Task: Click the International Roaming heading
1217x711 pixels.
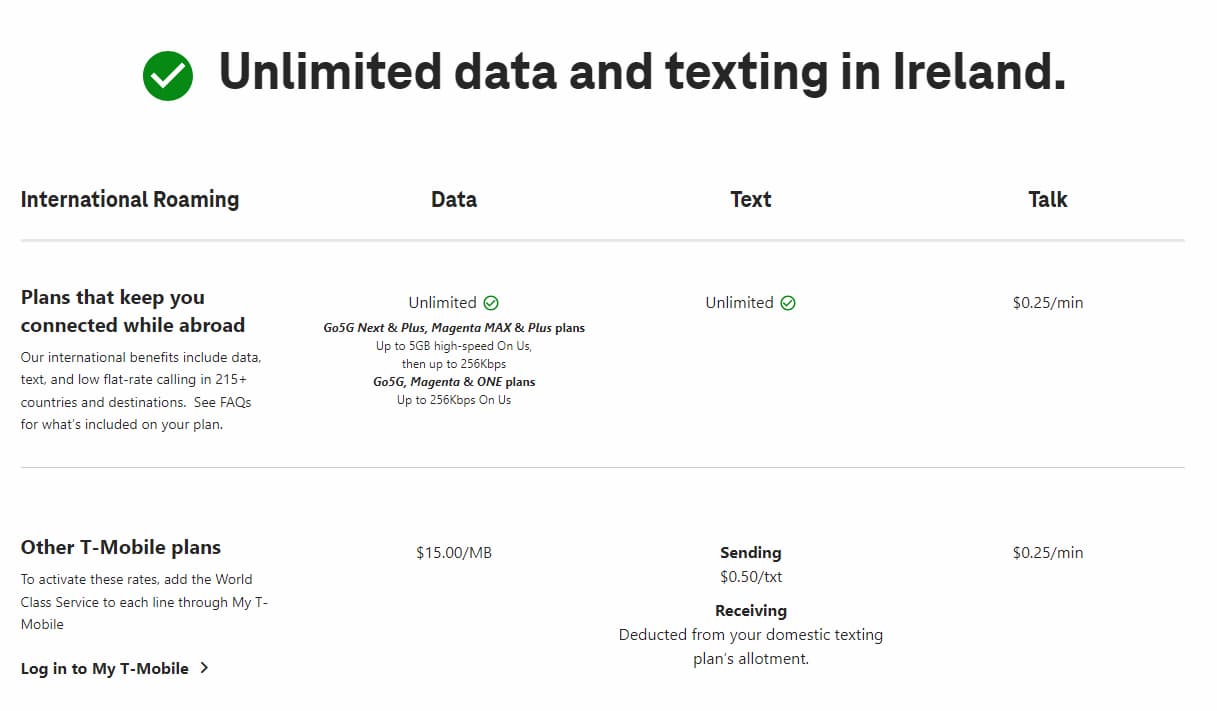Action: point(129,199)
